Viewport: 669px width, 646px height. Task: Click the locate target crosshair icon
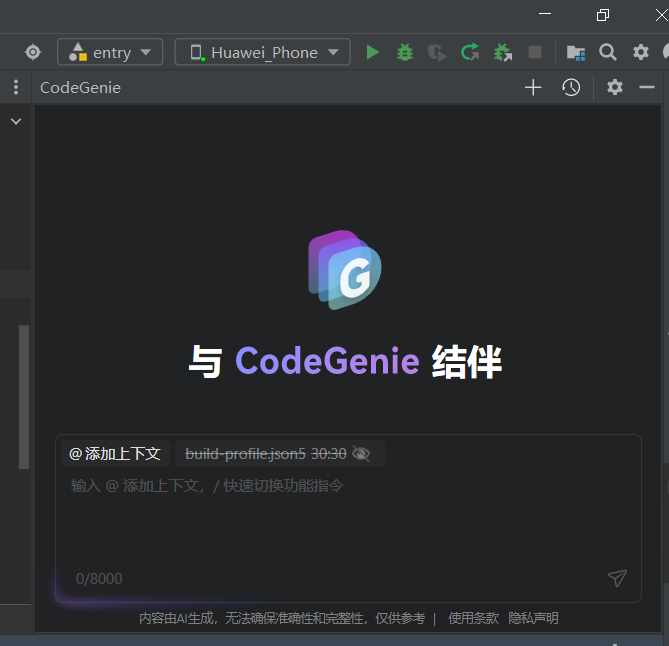pos(33,52)
